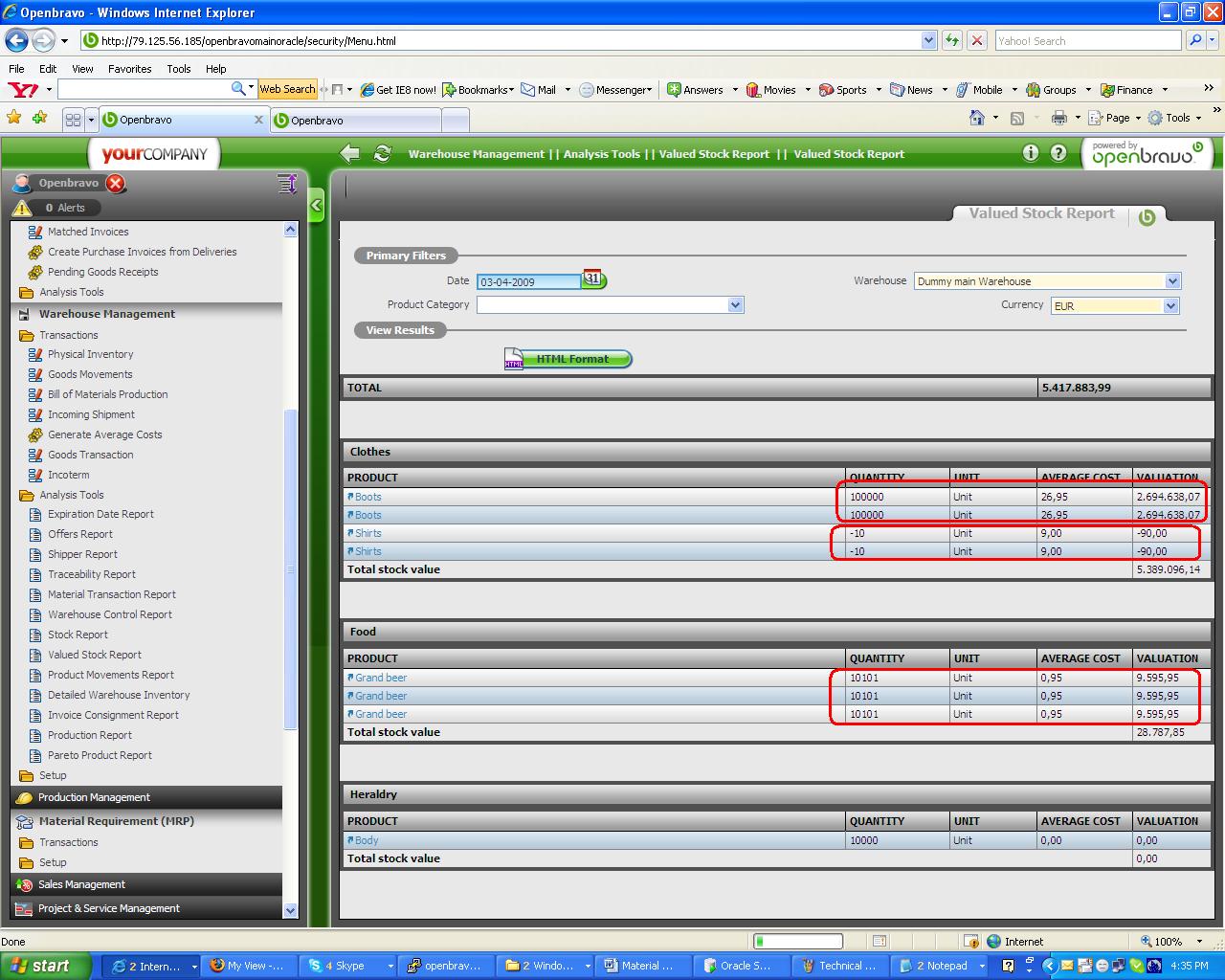Open the About information icon

click(x=1030, y=153)
